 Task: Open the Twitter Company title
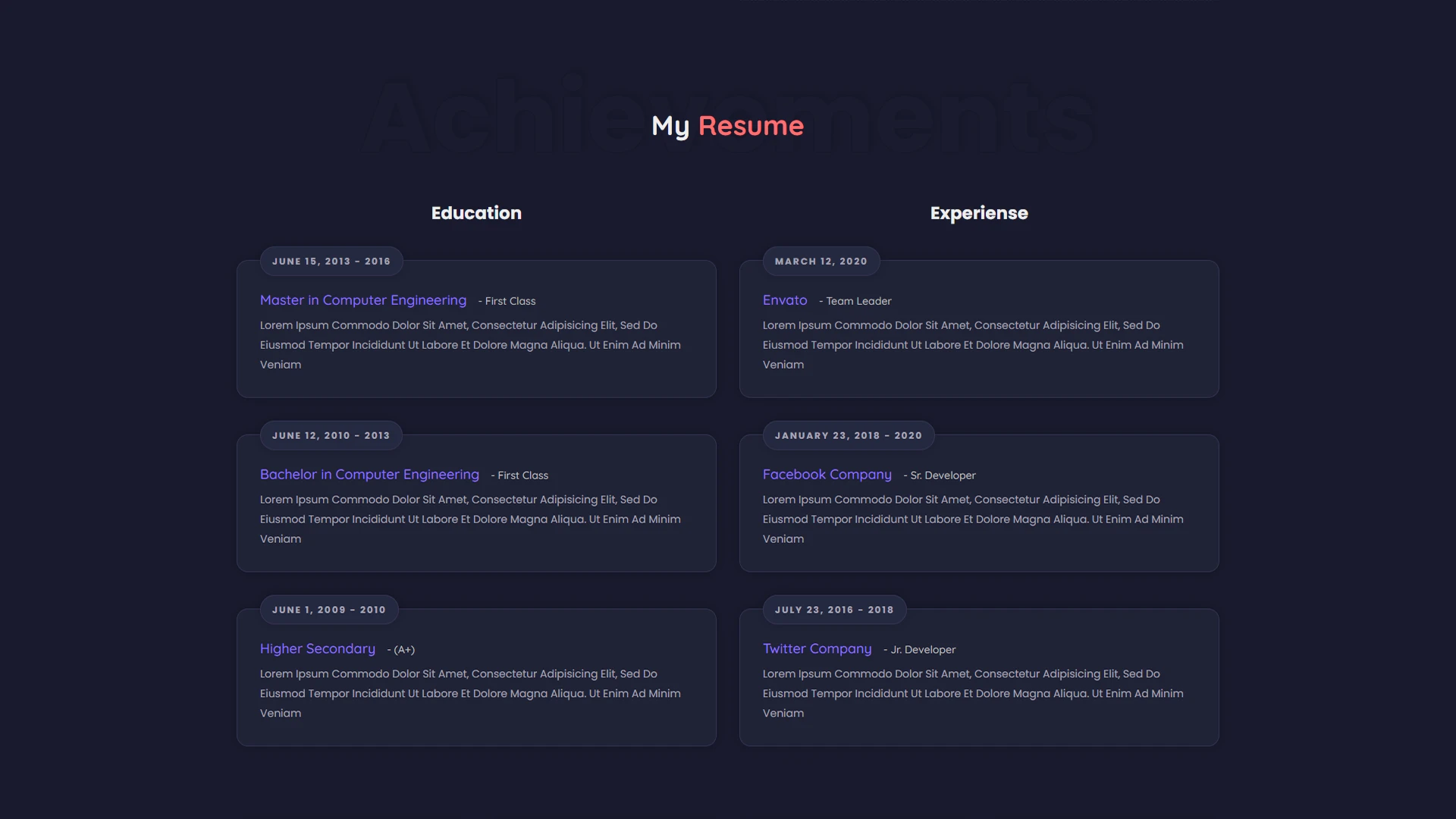point(817,649)
